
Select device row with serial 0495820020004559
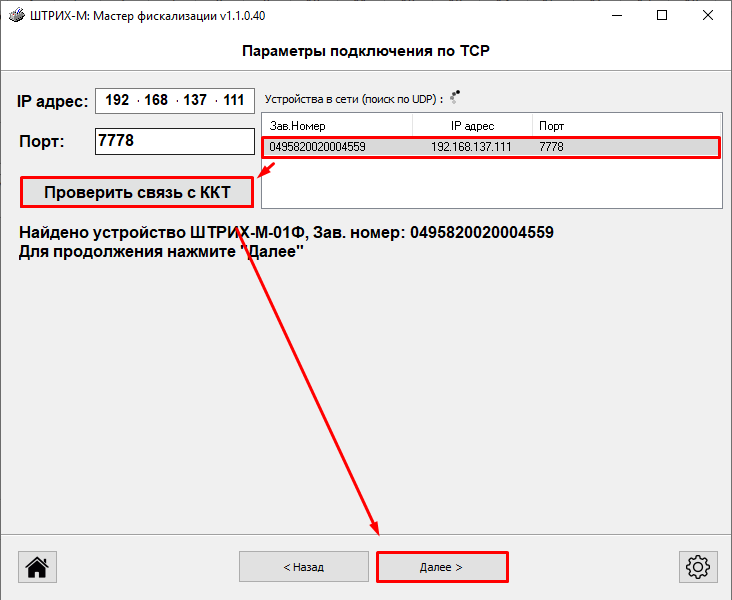pyautogui.click(x=317, y=147)
